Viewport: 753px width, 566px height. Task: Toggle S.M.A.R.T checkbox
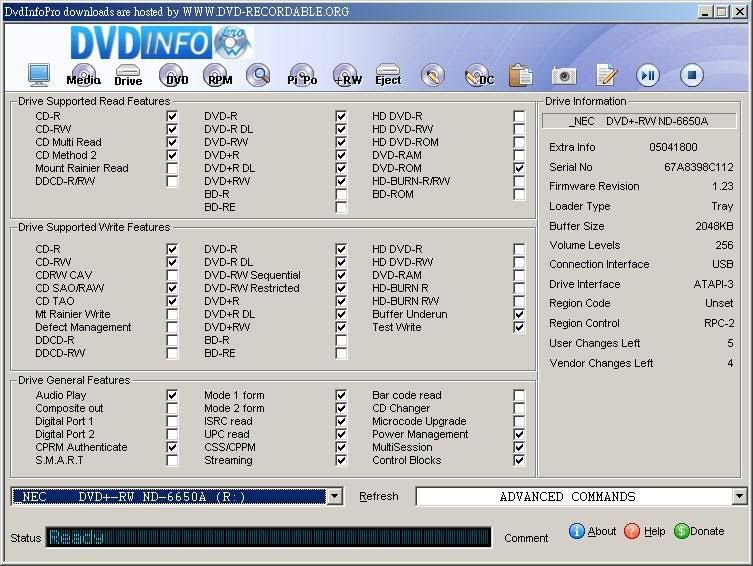click(x=172, y=460)
